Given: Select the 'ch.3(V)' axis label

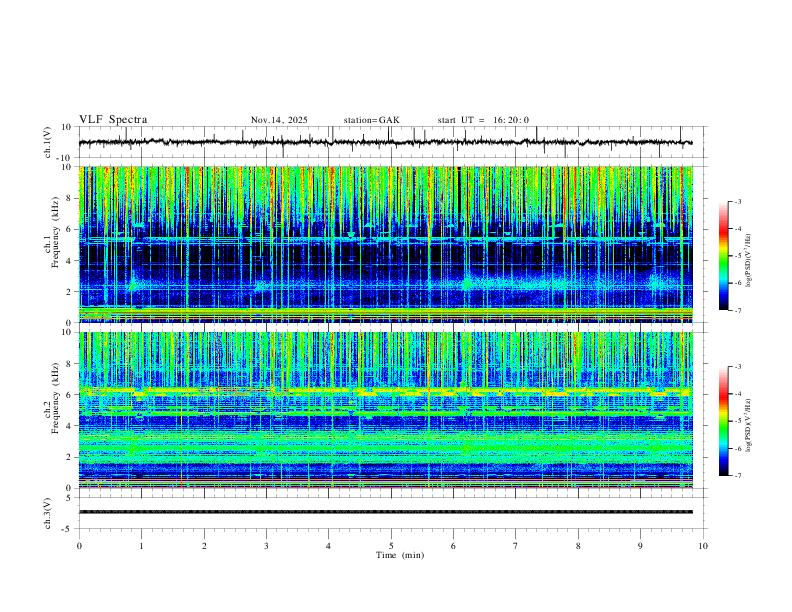Looking at the screenshot, I should [48, 513].
